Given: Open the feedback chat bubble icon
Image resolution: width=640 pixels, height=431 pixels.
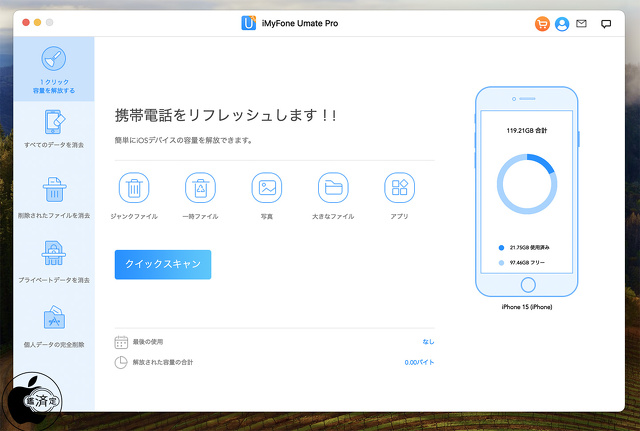Looking at the screenshot, I should pos(606,24).
